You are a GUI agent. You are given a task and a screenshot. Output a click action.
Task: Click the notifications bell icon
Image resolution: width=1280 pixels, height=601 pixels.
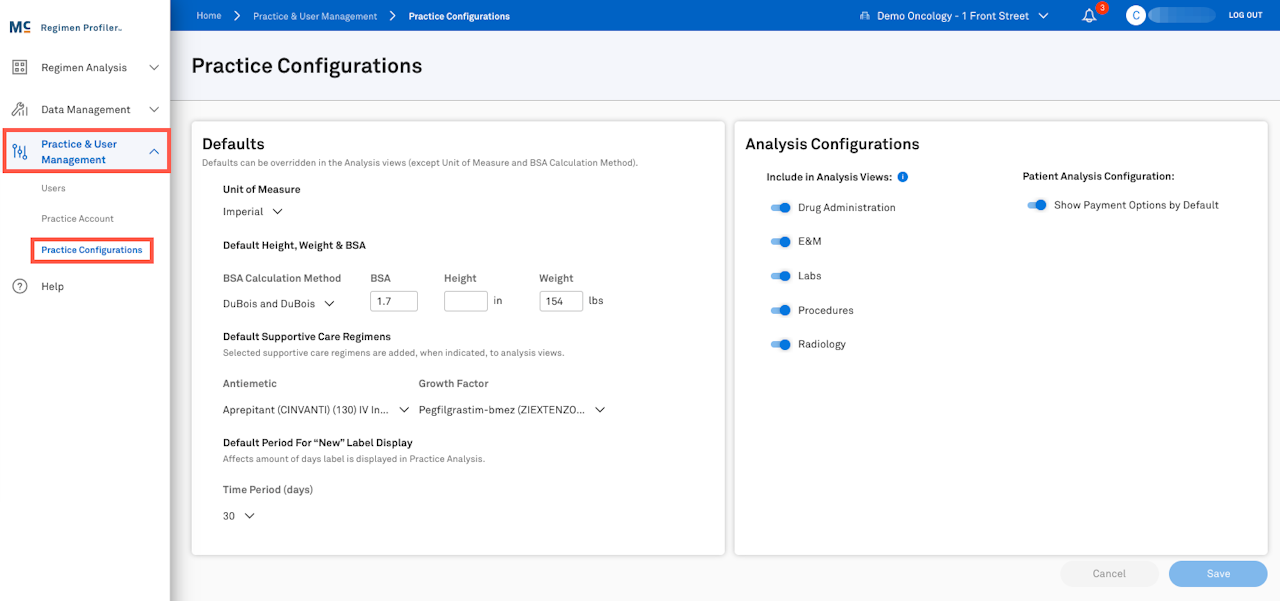[x=1089, y=16]
